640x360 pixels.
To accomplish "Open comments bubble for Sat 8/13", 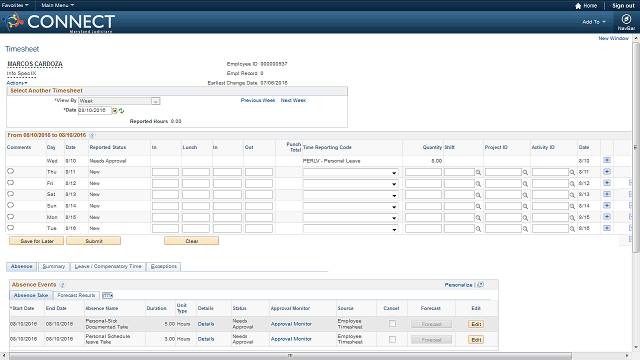I will pos(11,194).
